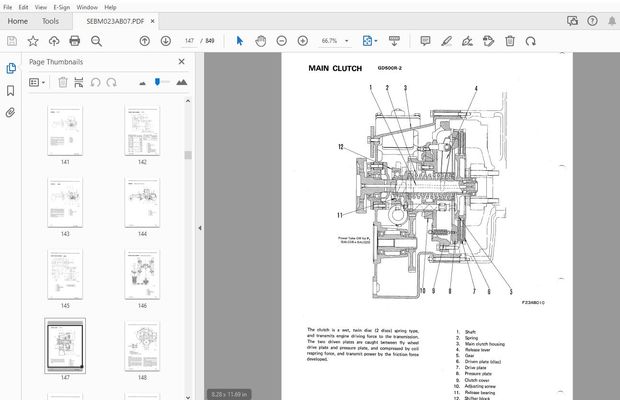
Task: Delete selected pages in the thumbnails panel
Action: click(62, 82)
